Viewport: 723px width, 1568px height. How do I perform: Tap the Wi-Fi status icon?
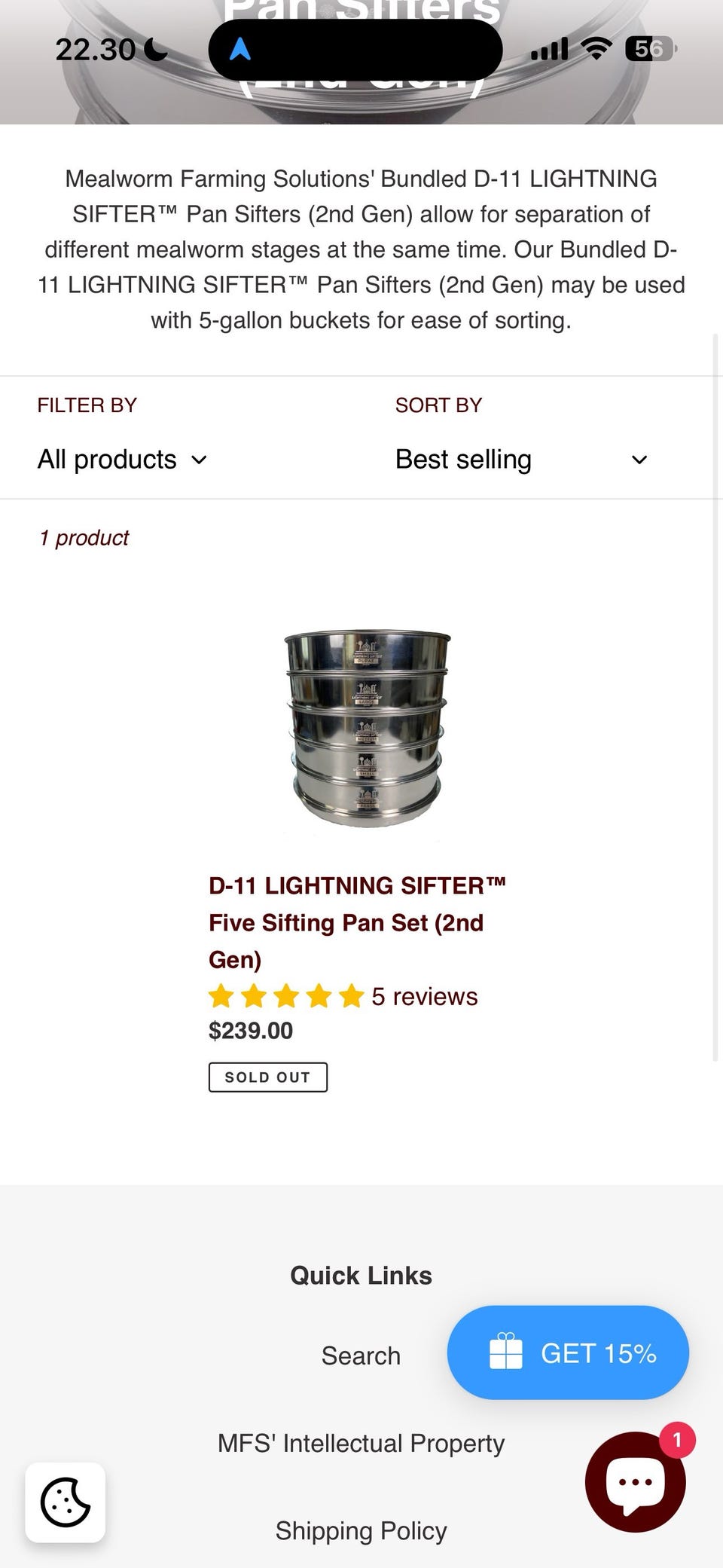[x=596, y=50]
